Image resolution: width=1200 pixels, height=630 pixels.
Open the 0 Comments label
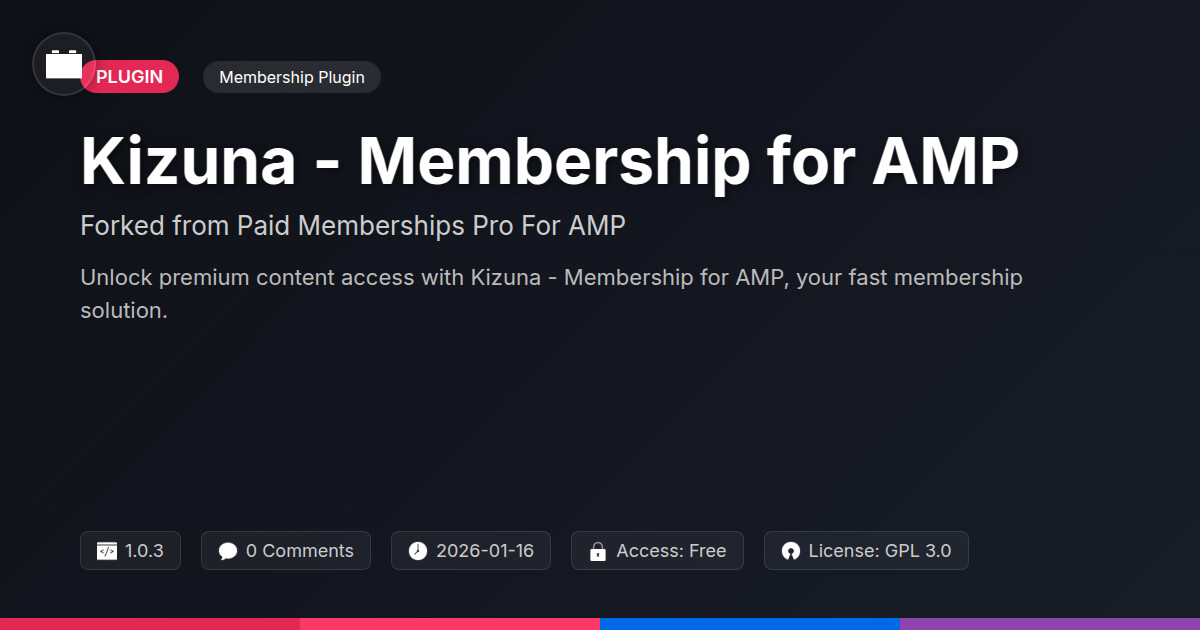pyautogui.click(x=299, y=551)
